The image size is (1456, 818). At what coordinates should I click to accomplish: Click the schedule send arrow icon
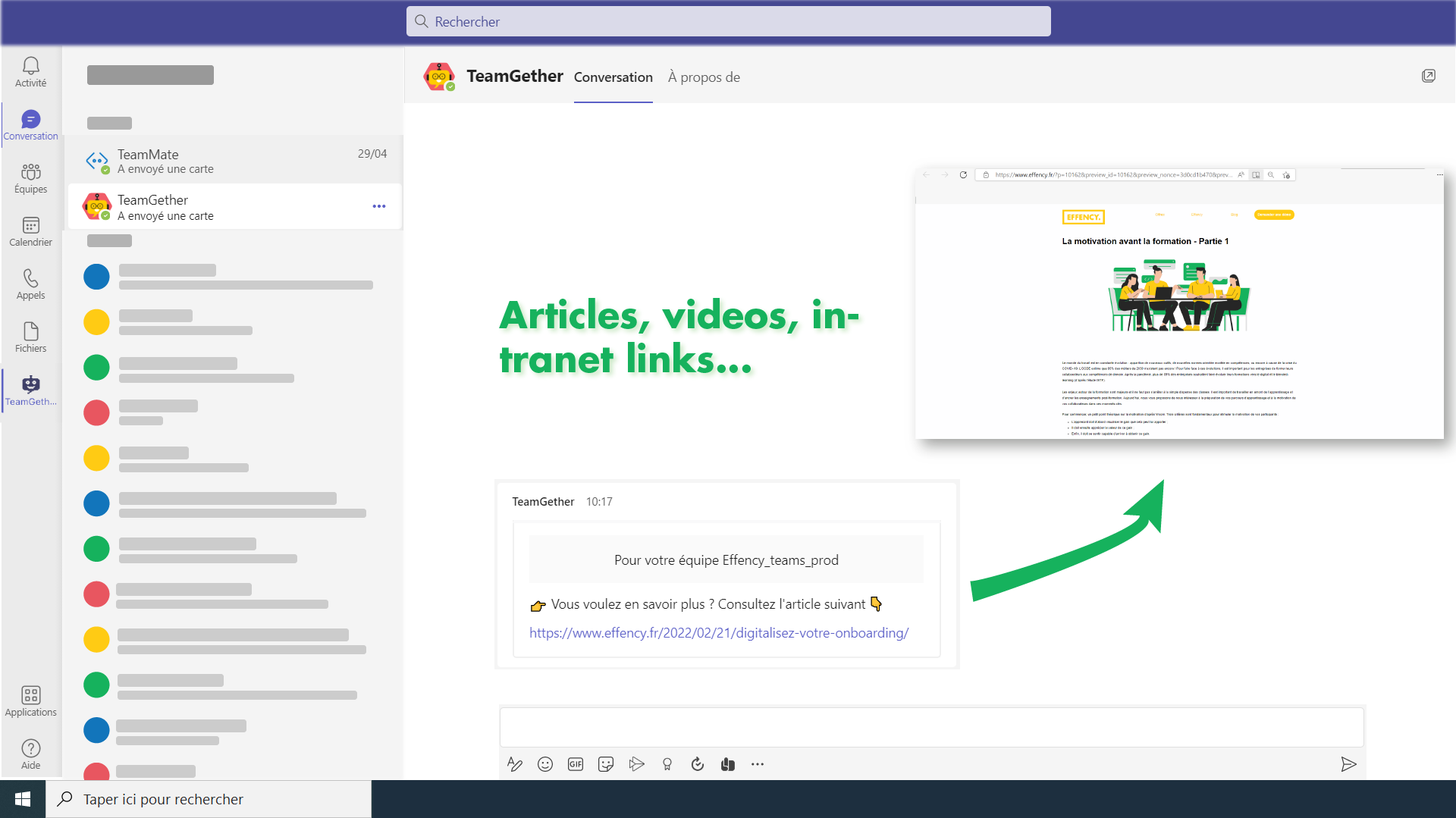pos(636,764)
